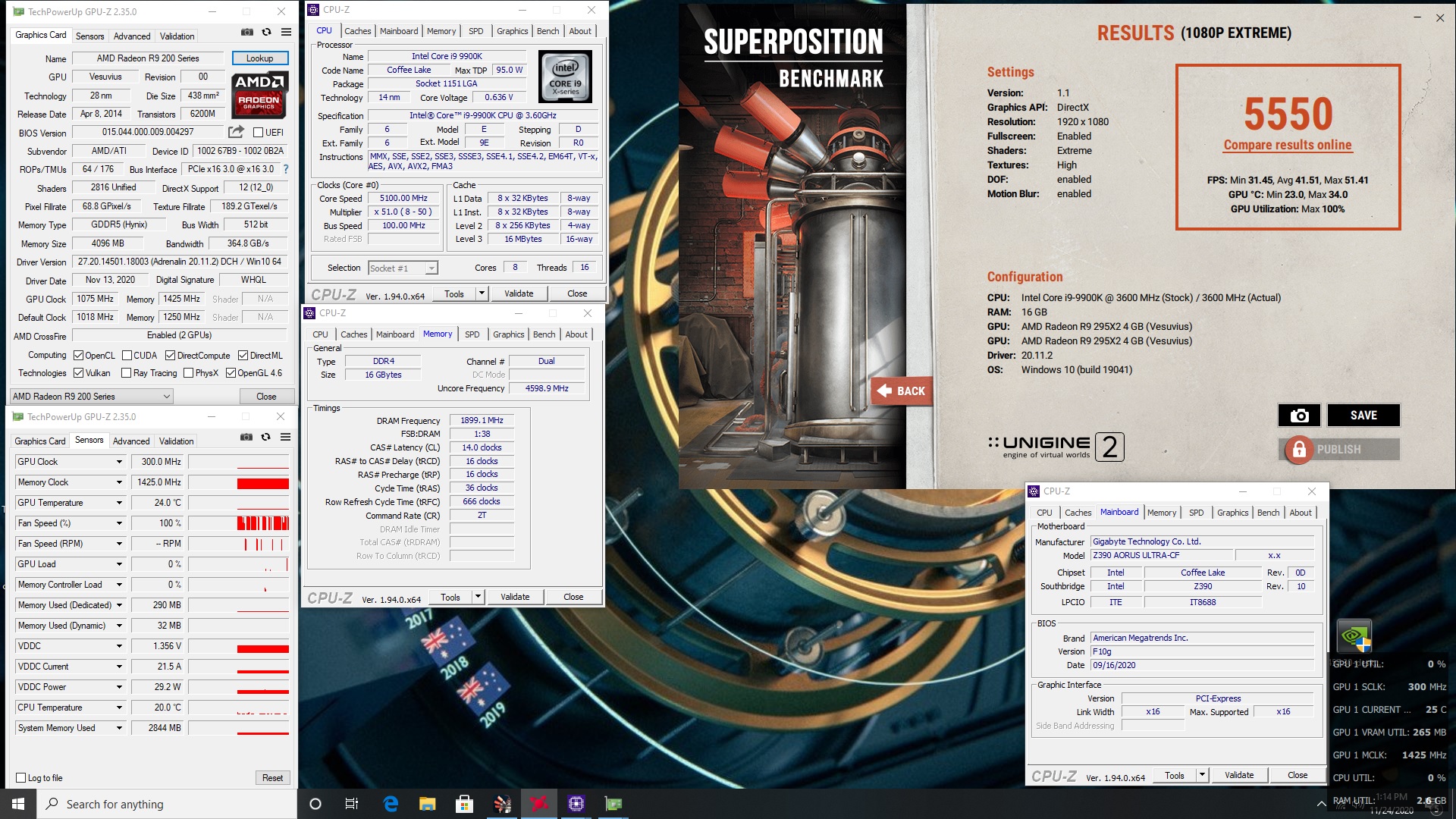Screen dimensions: 1456x819
Task: Open VDDC Power sensor dropdown
Action: [119, 687]
